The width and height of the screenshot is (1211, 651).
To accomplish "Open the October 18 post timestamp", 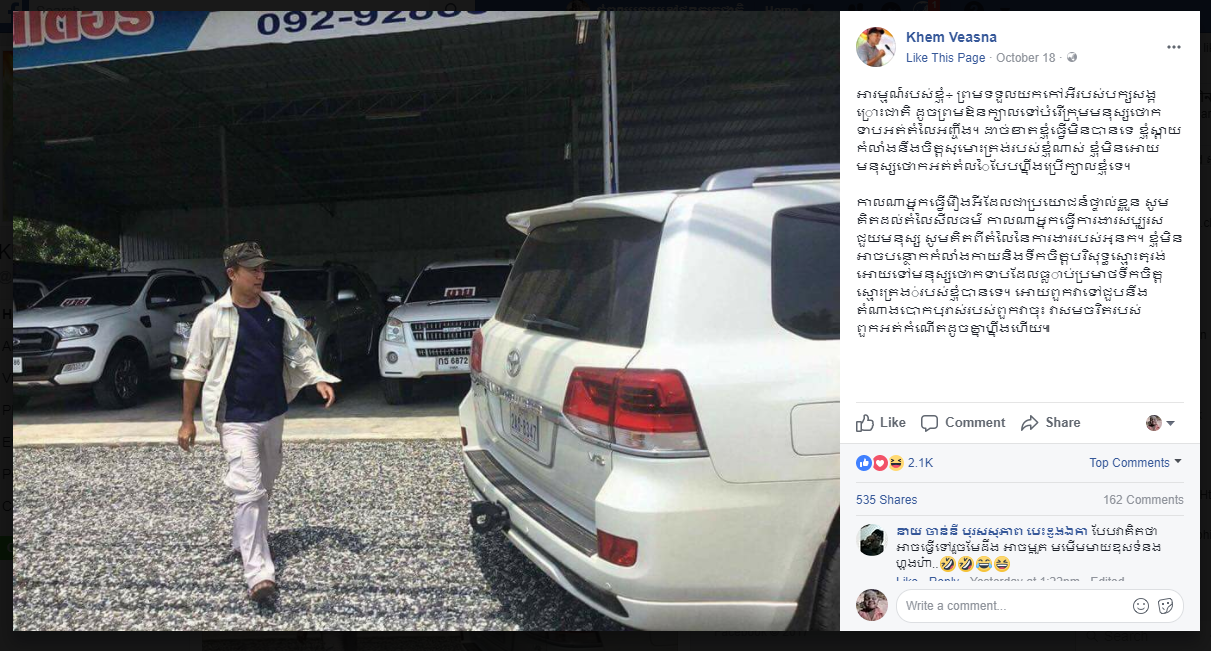I will point(1026,58).
